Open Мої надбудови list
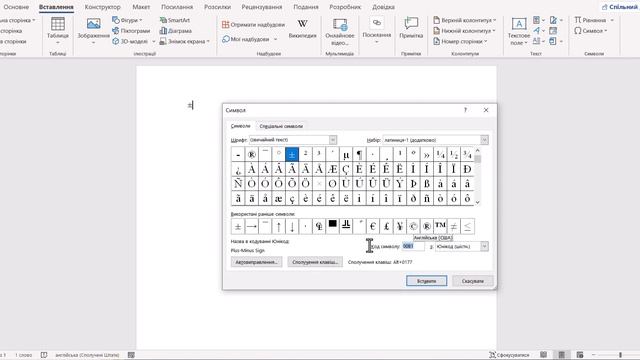 click(249, 39)
